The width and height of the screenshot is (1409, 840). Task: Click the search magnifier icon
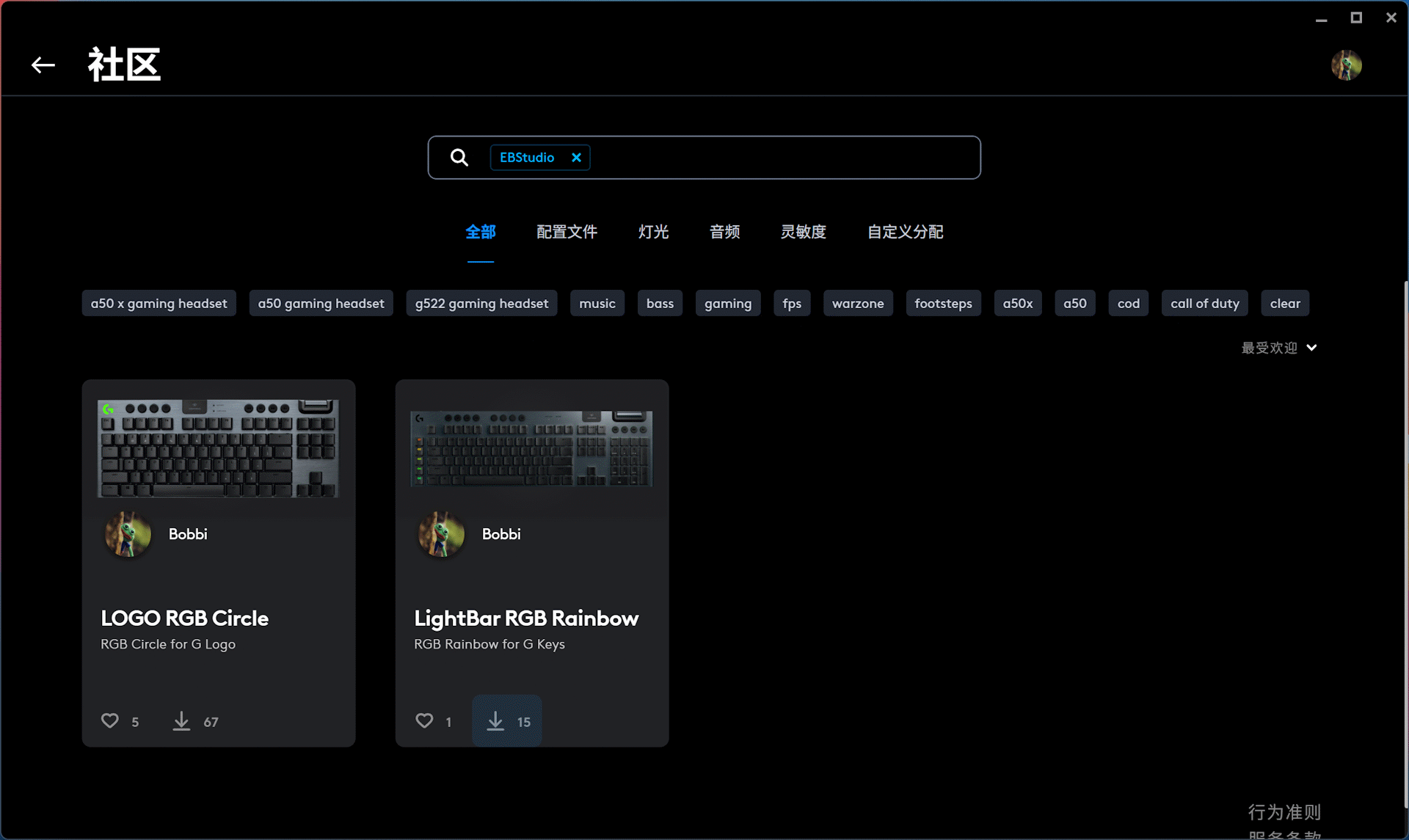tap(459, 158)
